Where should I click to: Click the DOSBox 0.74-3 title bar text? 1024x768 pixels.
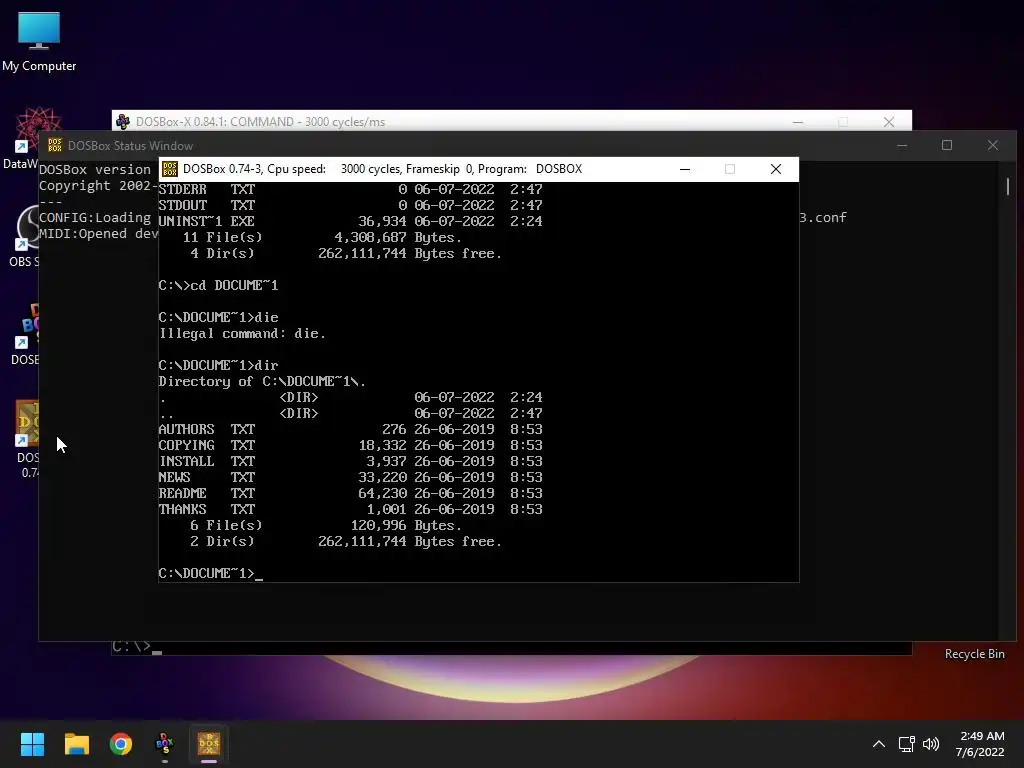tap(382, 169)
